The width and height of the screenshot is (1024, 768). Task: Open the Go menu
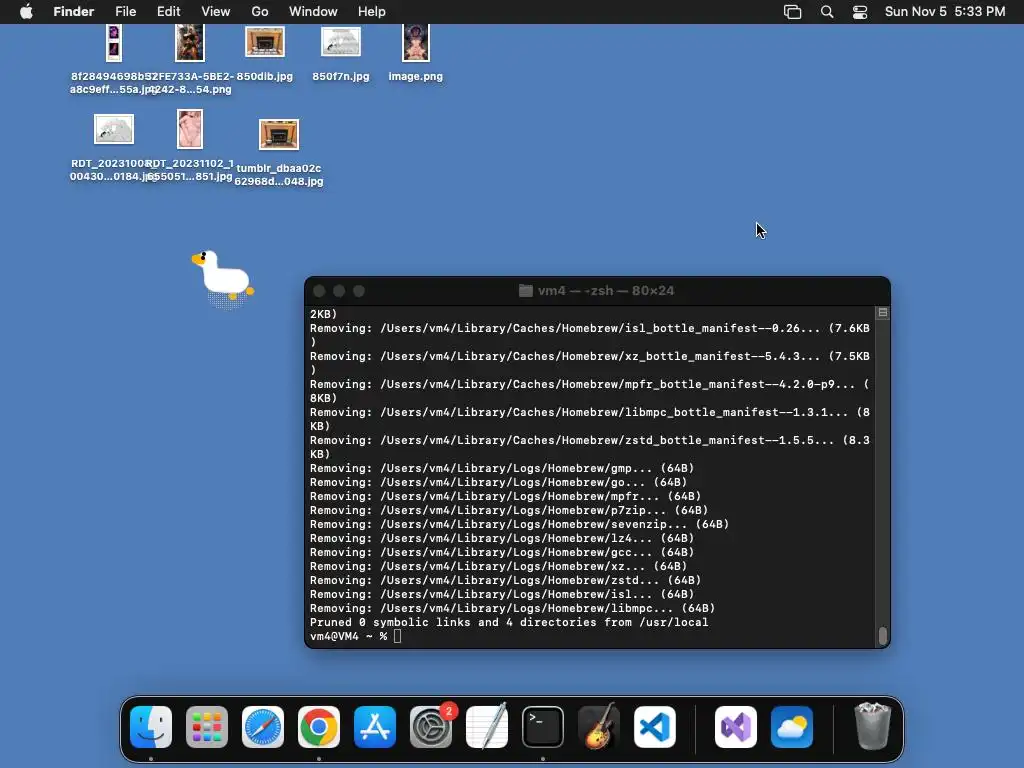(260, 12)
